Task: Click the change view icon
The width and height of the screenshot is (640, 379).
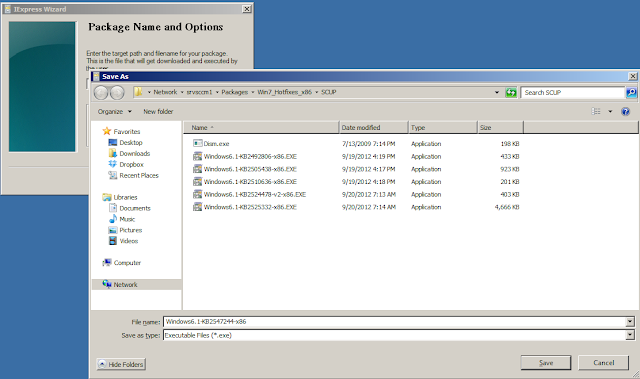Action: click(596, 111)
